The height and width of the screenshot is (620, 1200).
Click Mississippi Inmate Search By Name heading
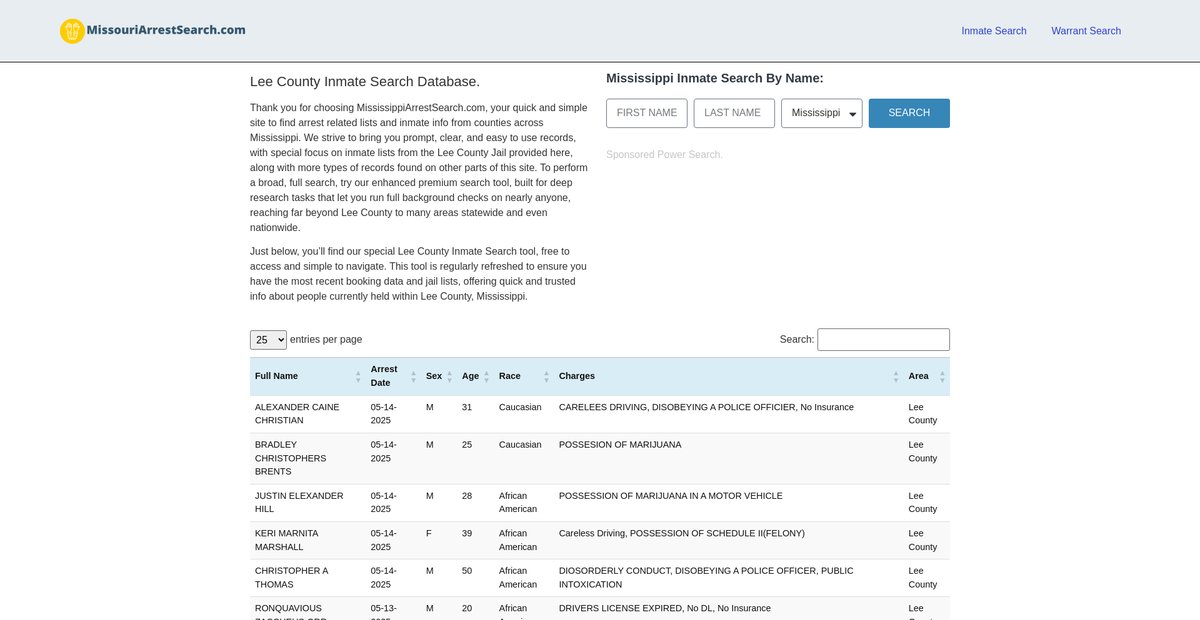click(x=715, y=78)
